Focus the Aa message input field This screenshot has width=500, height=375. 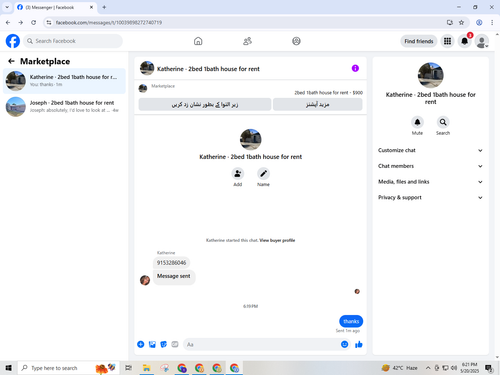(x=262, y=344)
